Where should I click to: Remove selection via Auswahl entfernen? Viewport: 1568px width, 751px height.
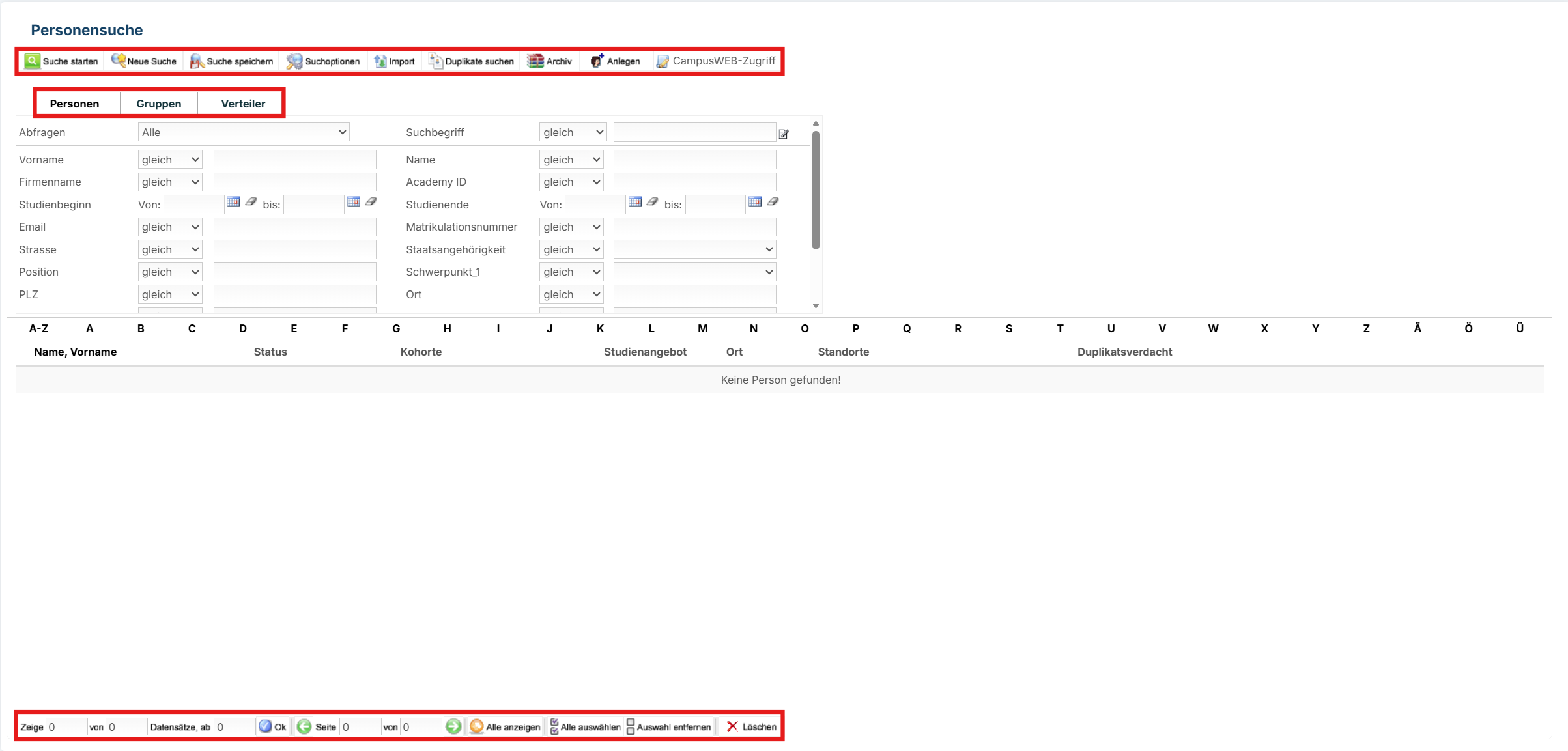click(668, 726)
